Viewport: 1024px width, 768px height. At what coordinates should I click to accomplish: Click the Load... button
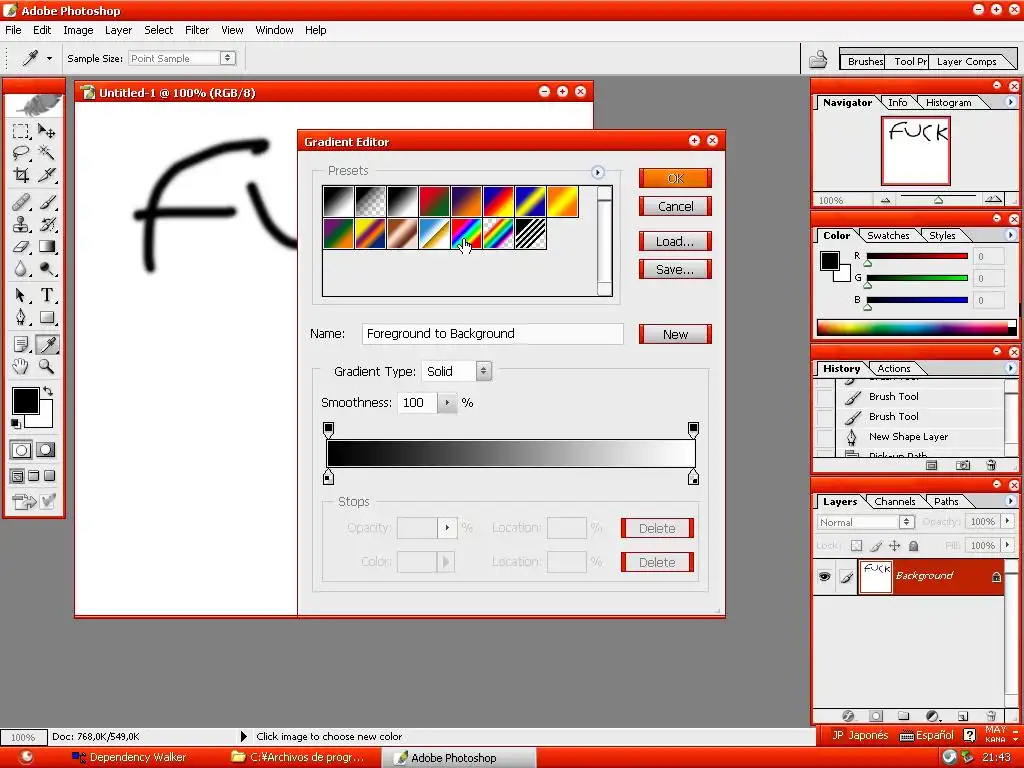(675, 242)
